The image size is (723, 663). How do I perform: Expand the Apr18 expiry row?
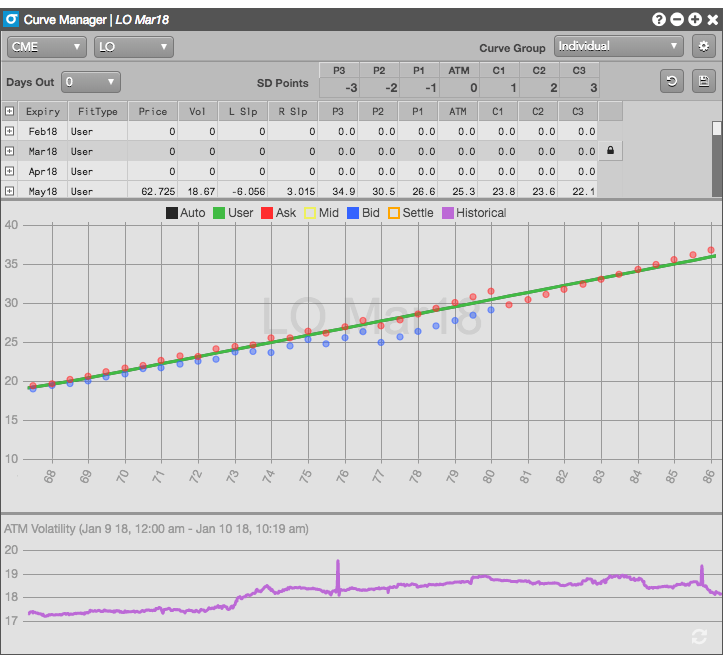(x=9, y=171)
